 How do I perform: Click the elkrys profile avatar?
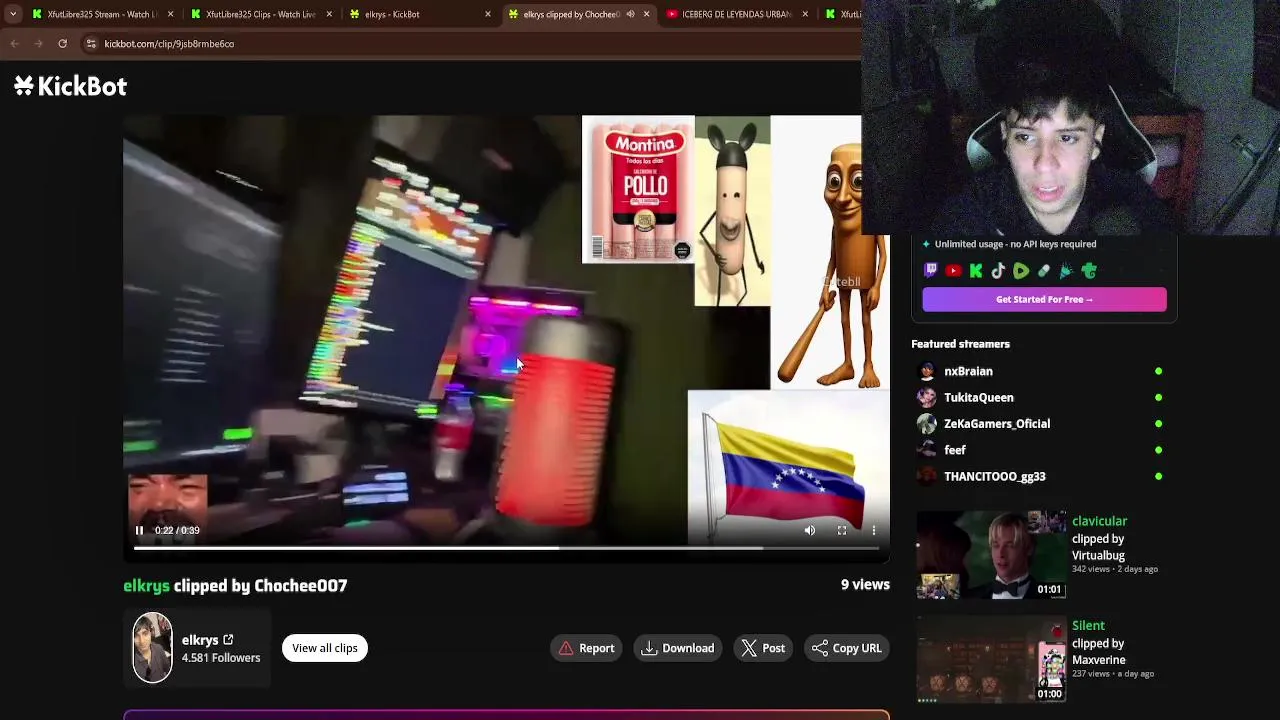[x=153, y=648]
